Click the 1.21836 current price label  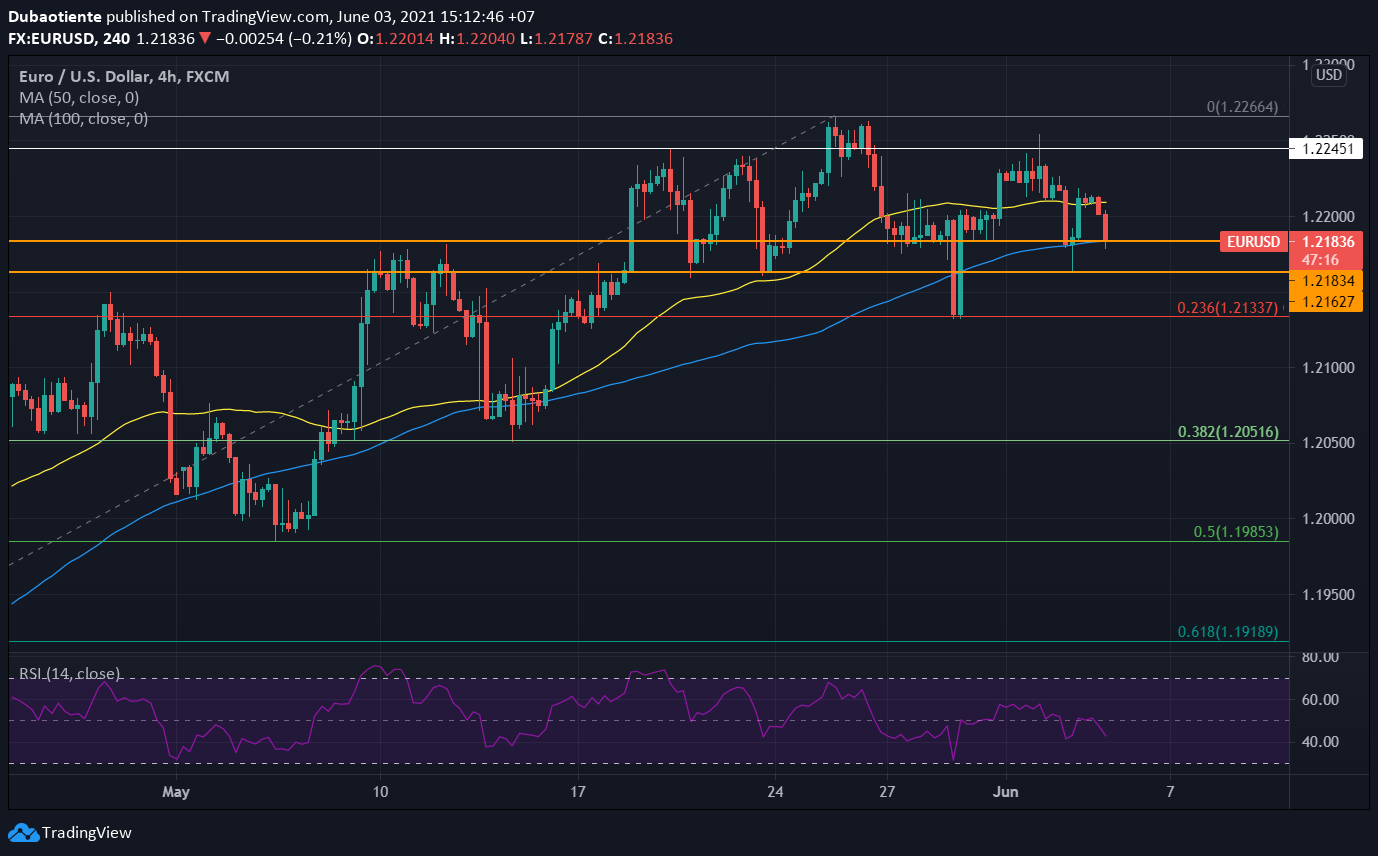pyautogui.click(x=1327, y=241)
